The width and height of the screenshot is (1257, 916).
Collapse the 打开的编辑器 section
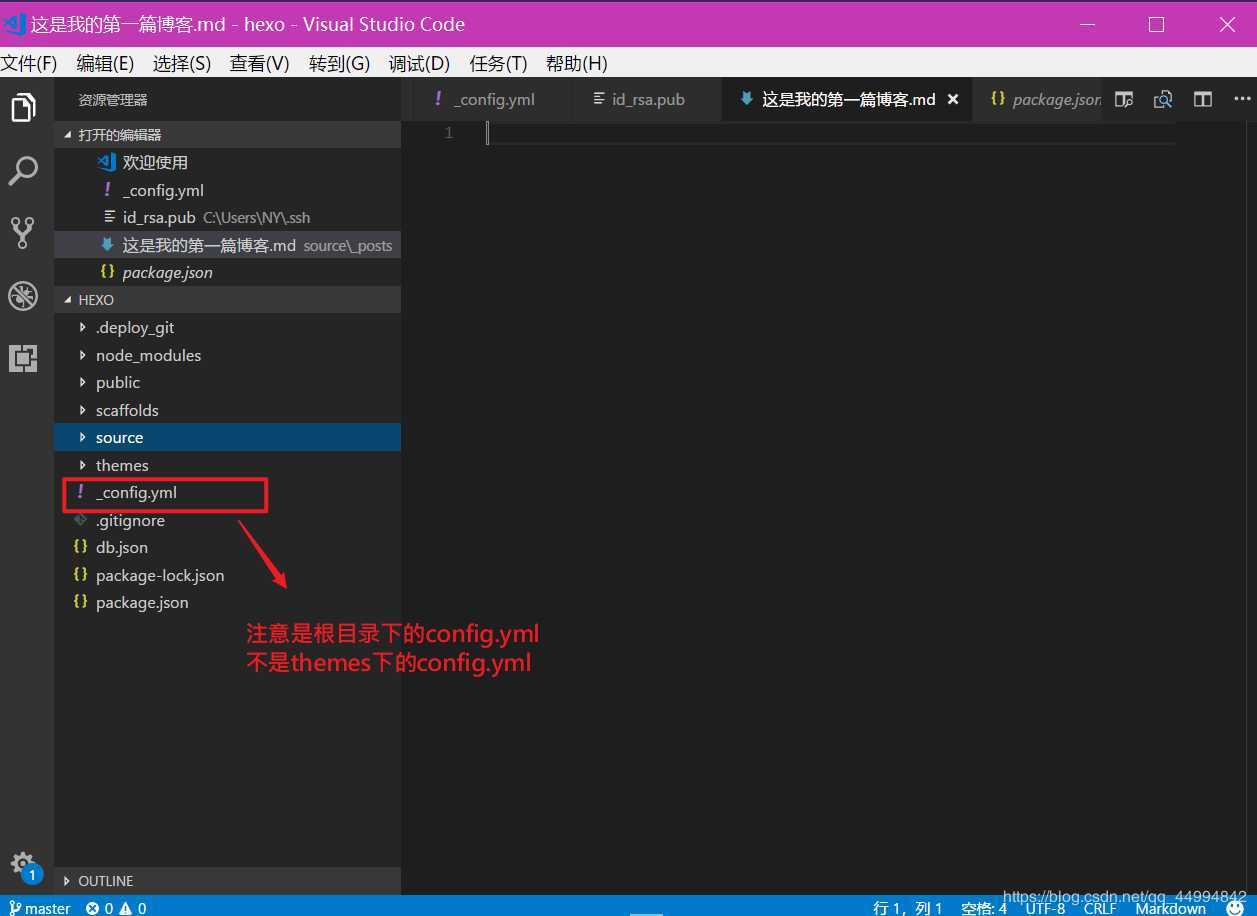tap(227, 134)
